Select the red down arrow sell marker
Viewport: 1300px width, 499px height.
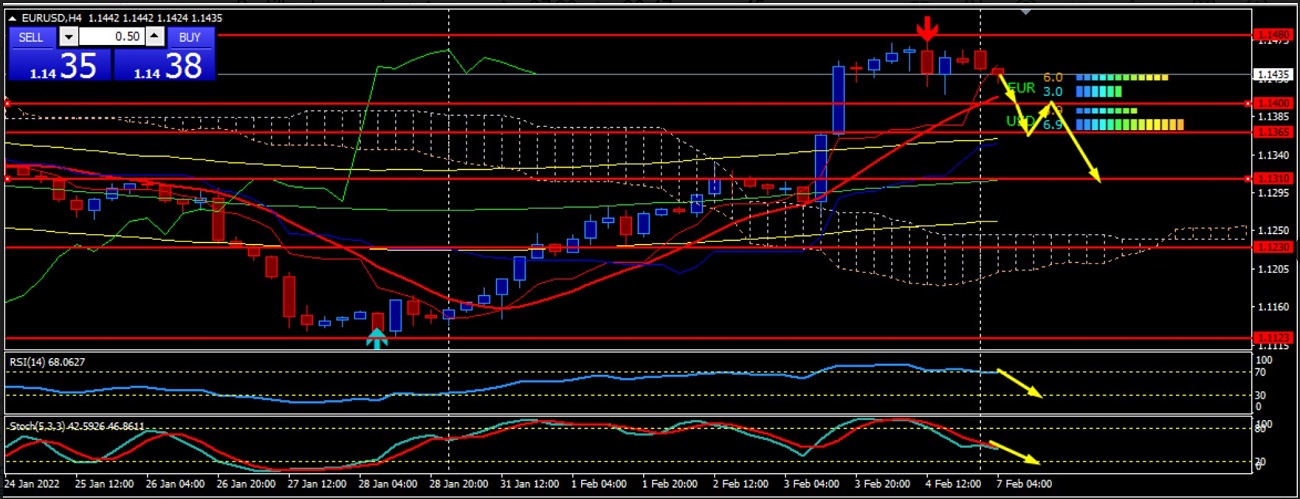coord(928,30)
